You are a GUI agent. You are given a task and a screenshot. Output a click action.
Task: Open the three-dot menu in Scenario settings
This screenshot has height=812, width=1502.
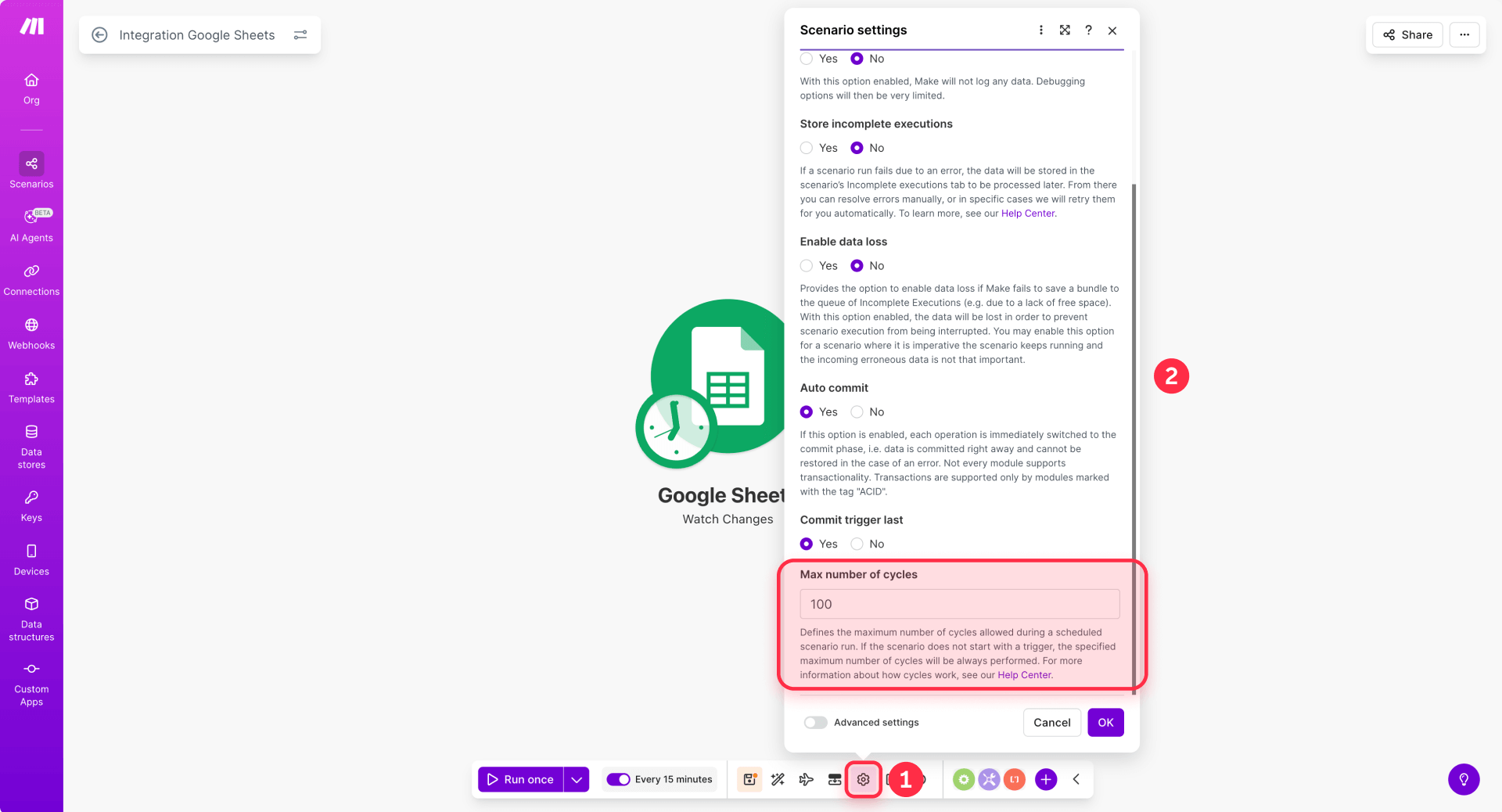tap(1040, 30)
